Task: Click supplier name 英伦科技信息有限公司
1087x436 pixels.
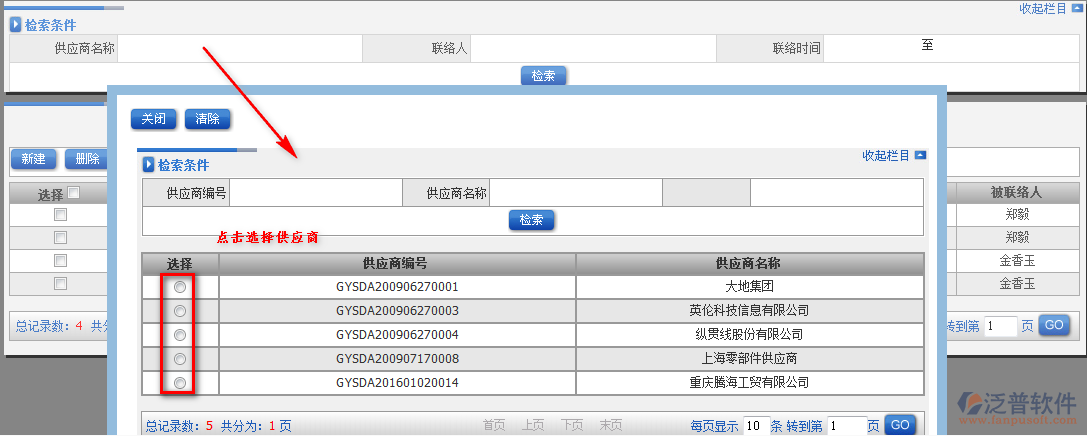Action: [749, 311]
